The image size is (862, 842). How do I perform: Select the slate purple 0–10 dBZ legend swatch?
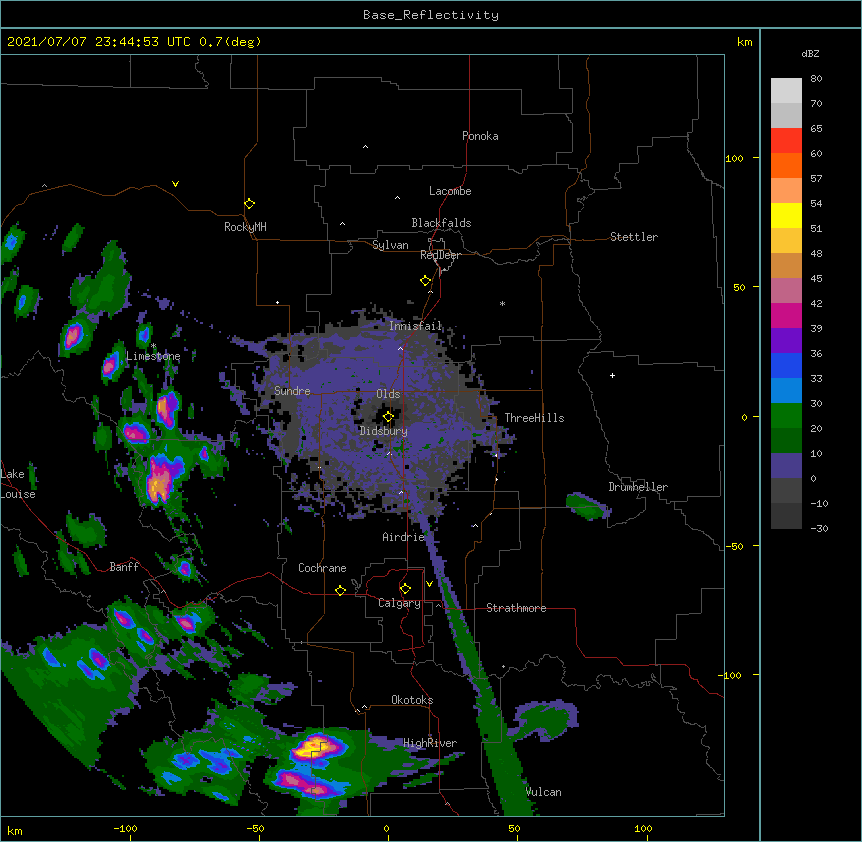(786, 466)
